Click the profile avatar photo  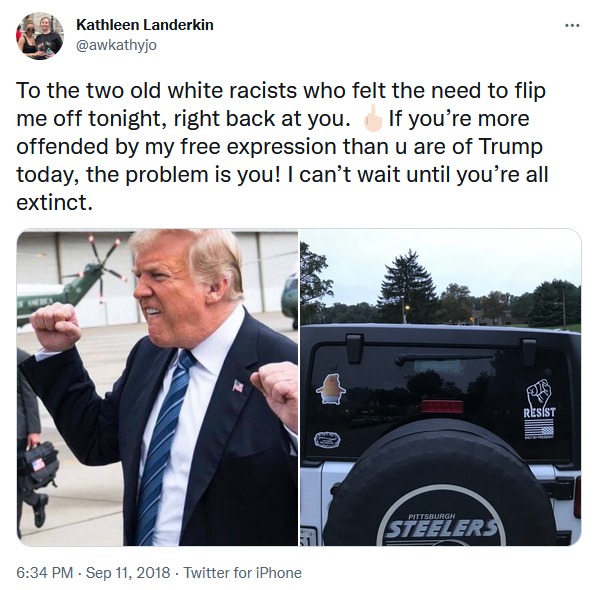click(x=40, y=36)
